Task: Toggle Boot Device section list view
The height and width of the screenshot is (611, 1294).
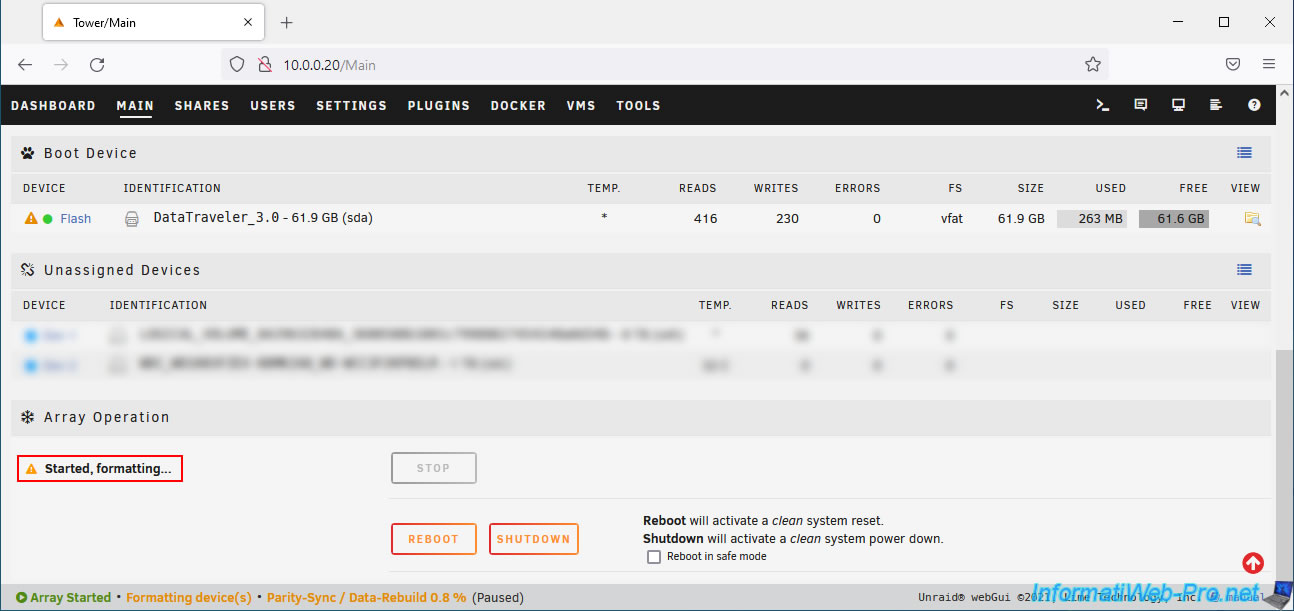Action: point(1244,153)
